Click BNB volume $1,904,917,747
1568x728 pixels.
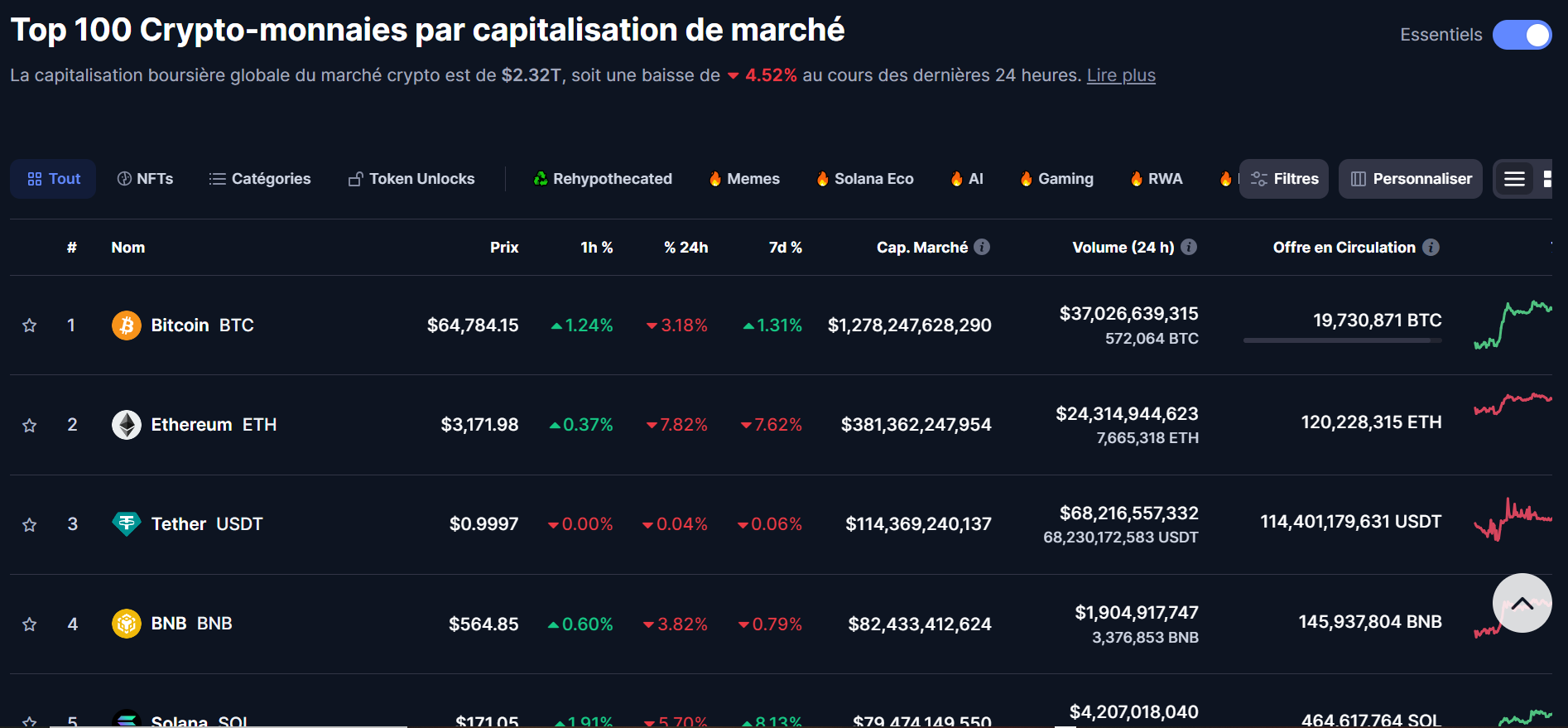pos(1137,613)
